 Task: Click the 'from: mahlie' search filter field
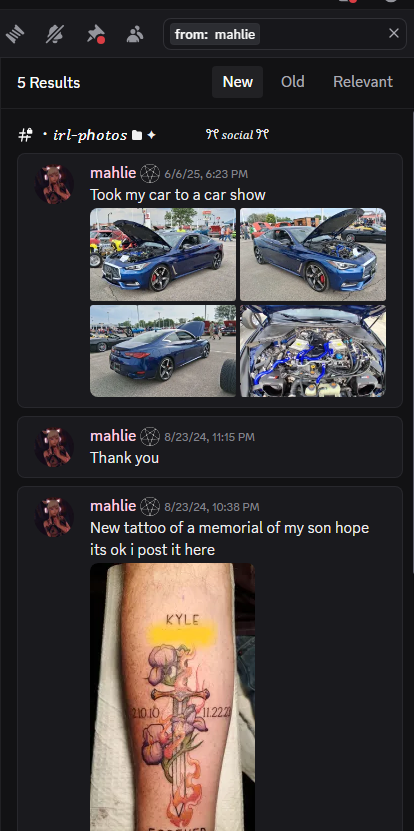pyautogui.click(x=285, y=34)
